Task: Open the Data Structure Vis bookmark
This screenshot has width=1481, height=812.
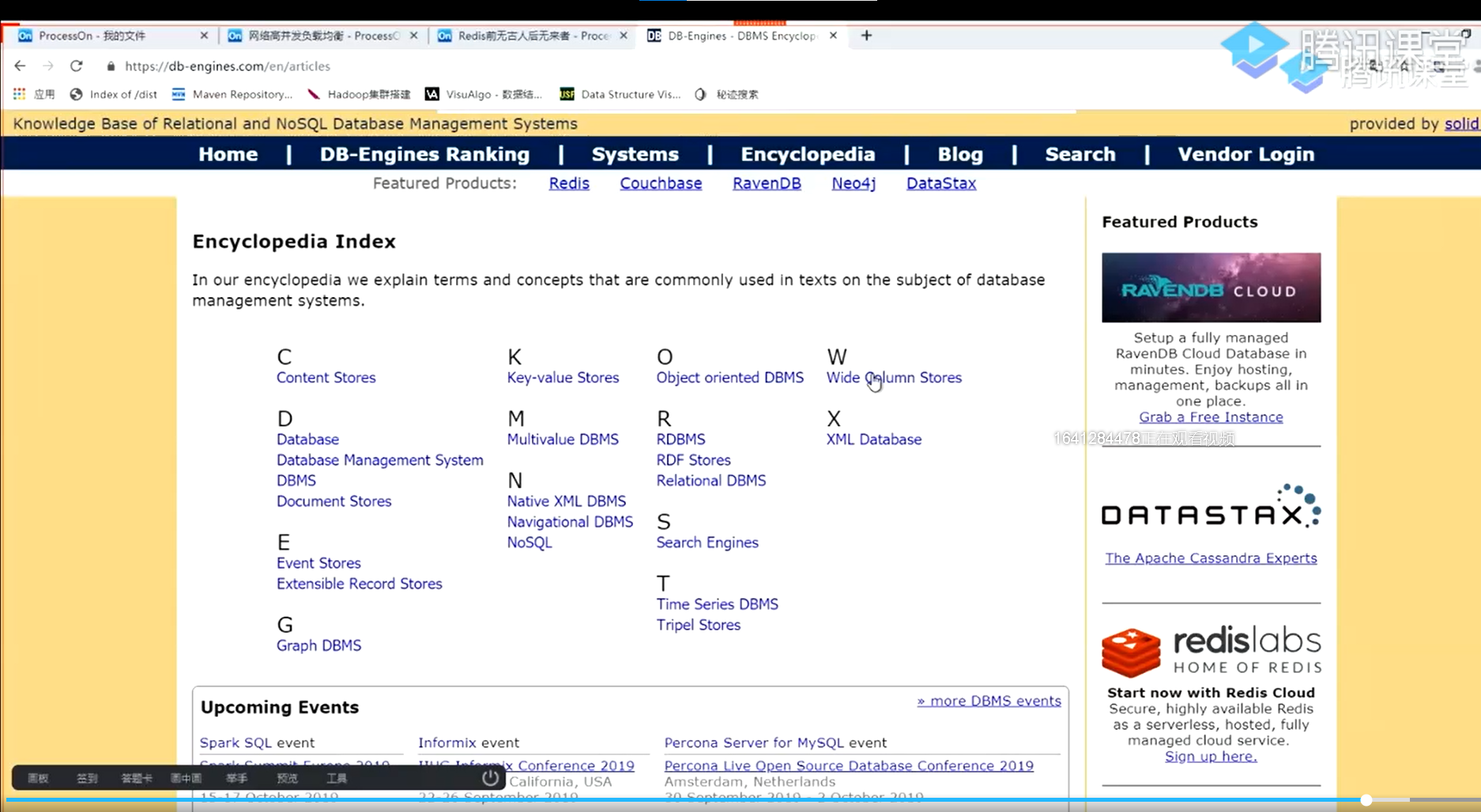Action: tap(620, 94)
